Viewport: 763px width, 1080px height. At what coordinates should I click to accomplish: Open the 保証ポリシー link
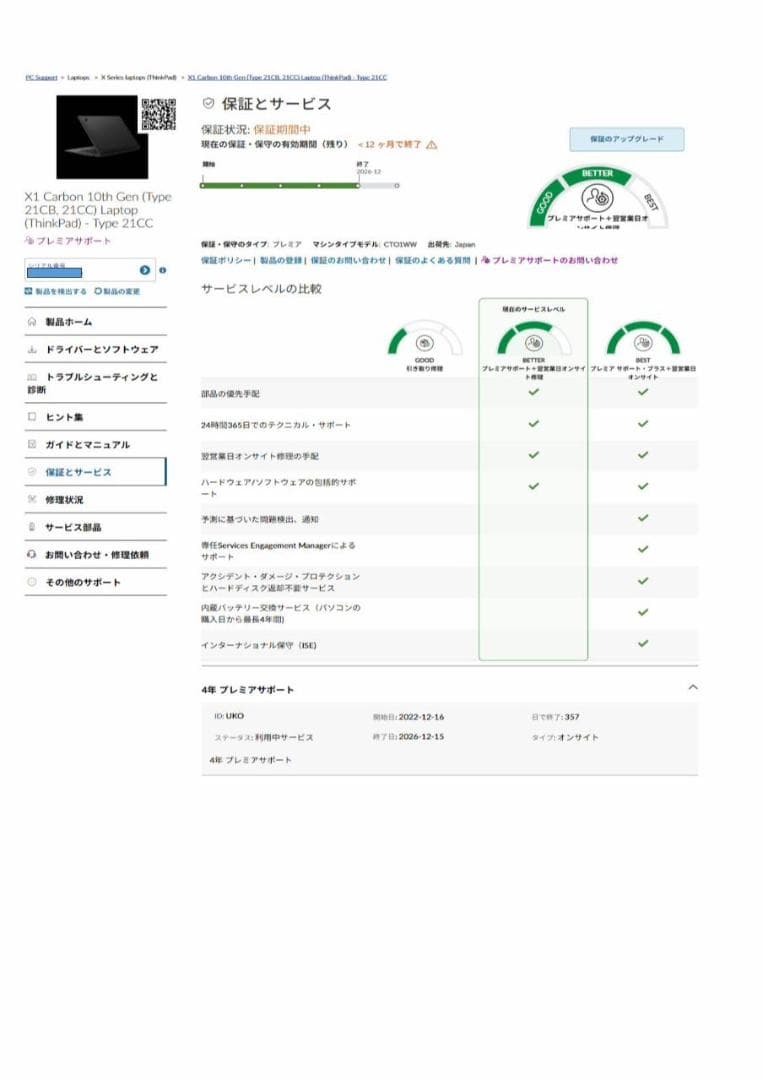226,260
